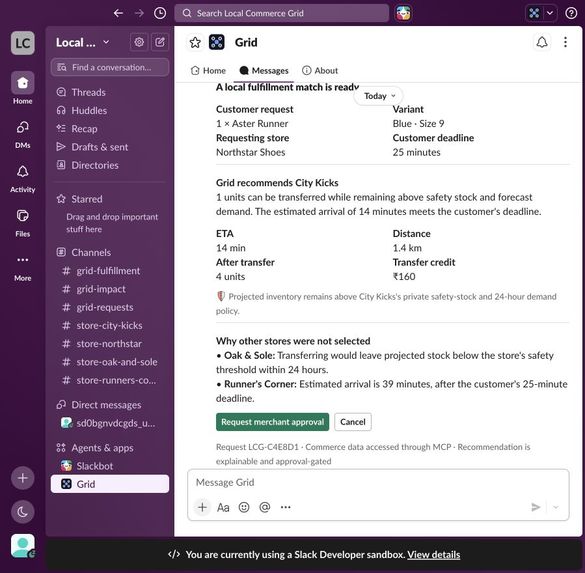Toggle Aa text formatting in composer
The height and width of the screenshot is (573, 585).
coord(223,507)
